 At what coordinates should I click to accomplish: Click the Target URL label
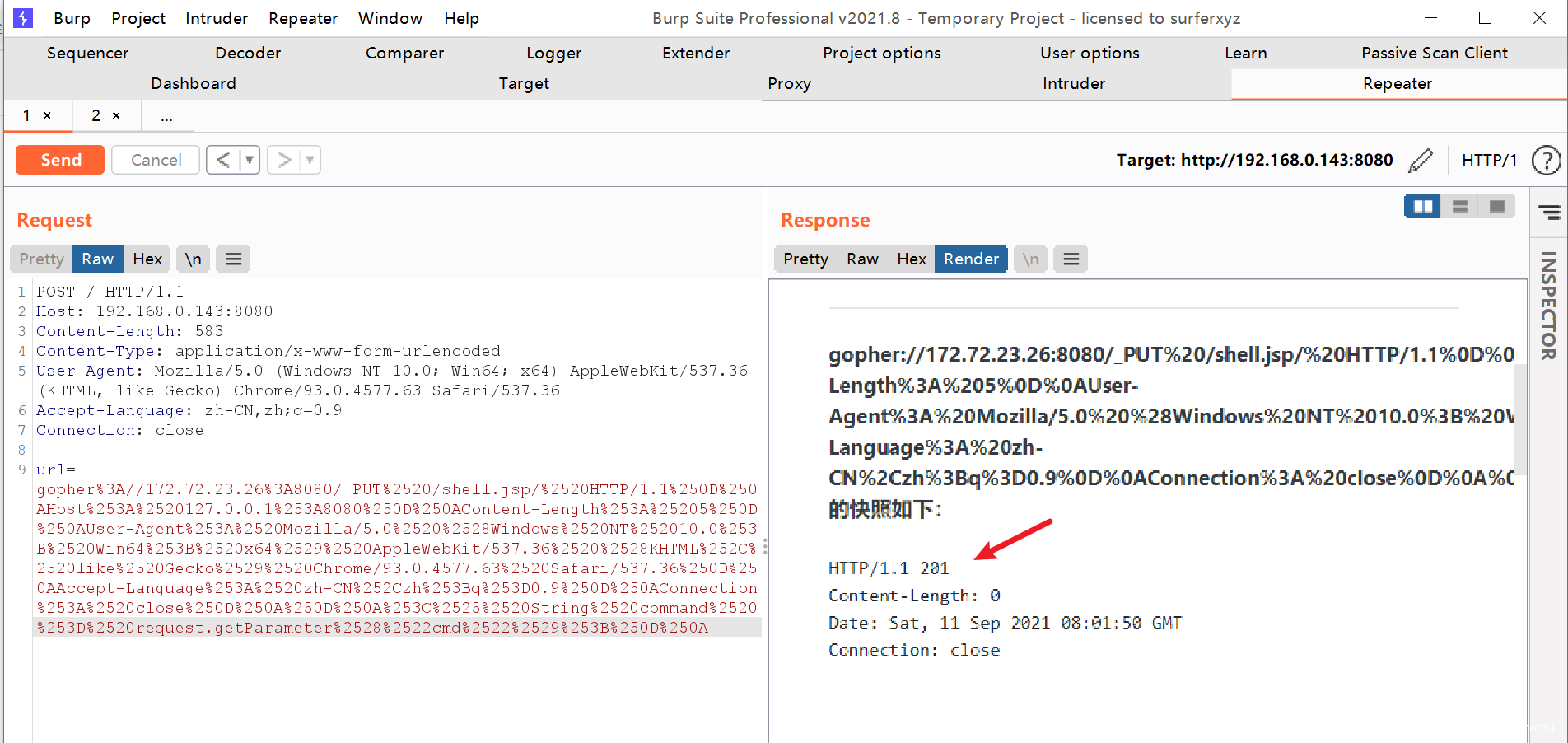pyautogui.click(x=1254, y=160)
